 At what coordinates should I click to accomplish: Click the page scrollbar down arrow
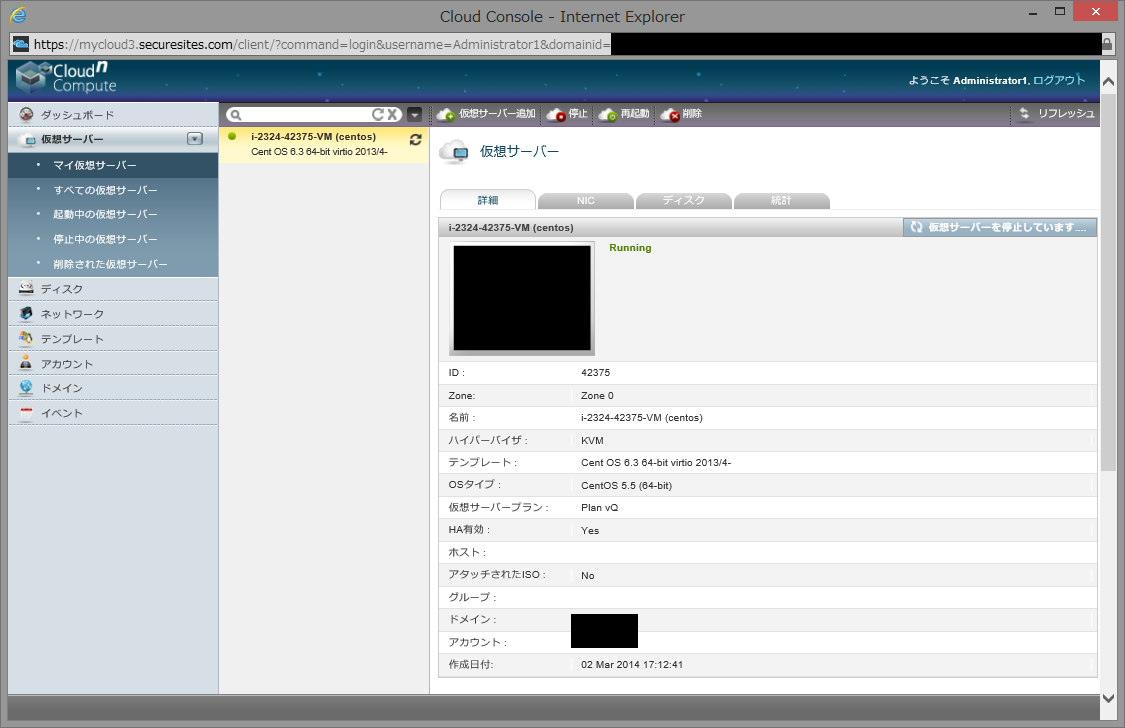click(x=1108, y=698)
